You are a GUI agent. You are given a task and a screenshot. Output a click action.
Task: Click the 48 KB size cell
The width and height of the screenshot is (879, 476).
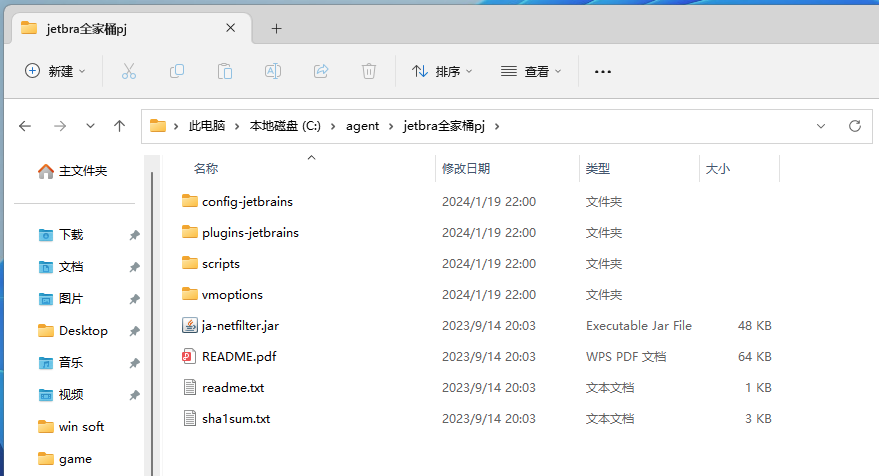(x=755, y=326)
